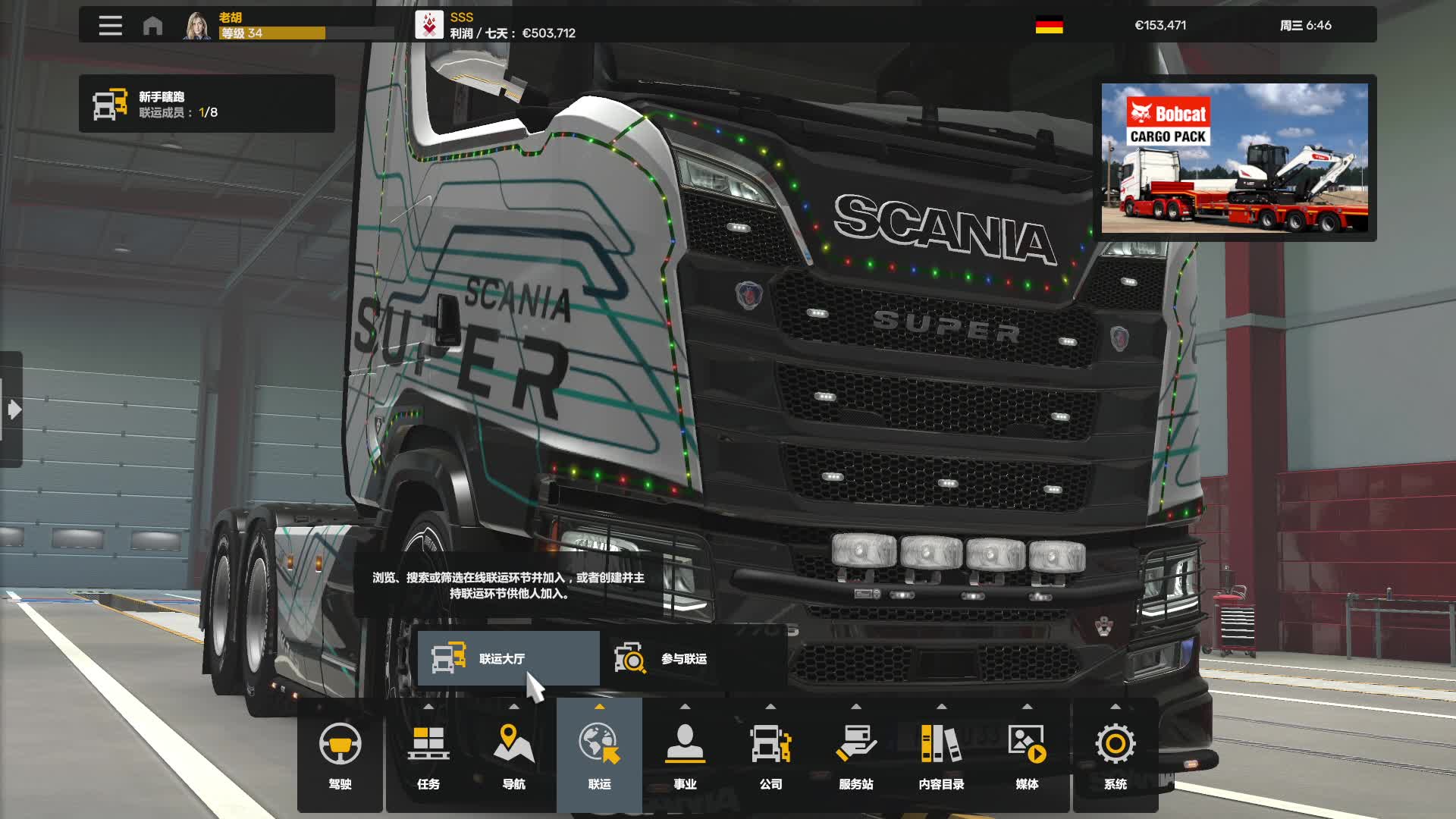
Task: Open the hamburger menu at top left
Action: click(110, 26)
